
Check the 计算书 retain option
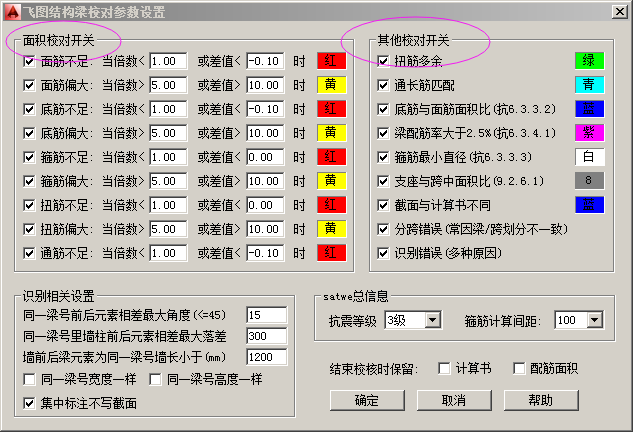pyautogui.click(x=444, y=368)
